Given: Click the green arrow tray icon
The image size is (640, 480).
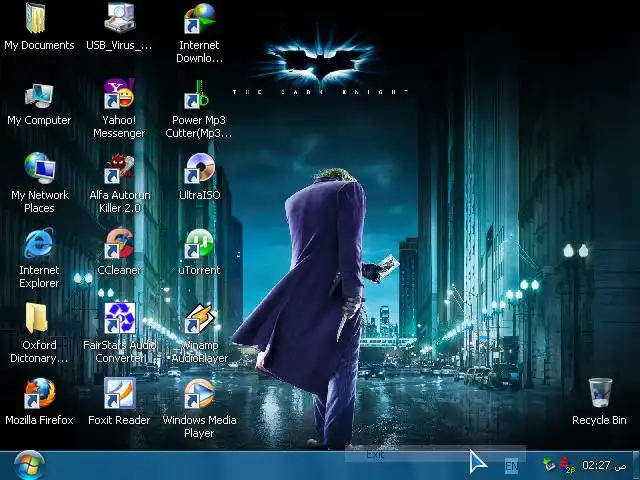Looking at the screenshot, I should (549, 464).
